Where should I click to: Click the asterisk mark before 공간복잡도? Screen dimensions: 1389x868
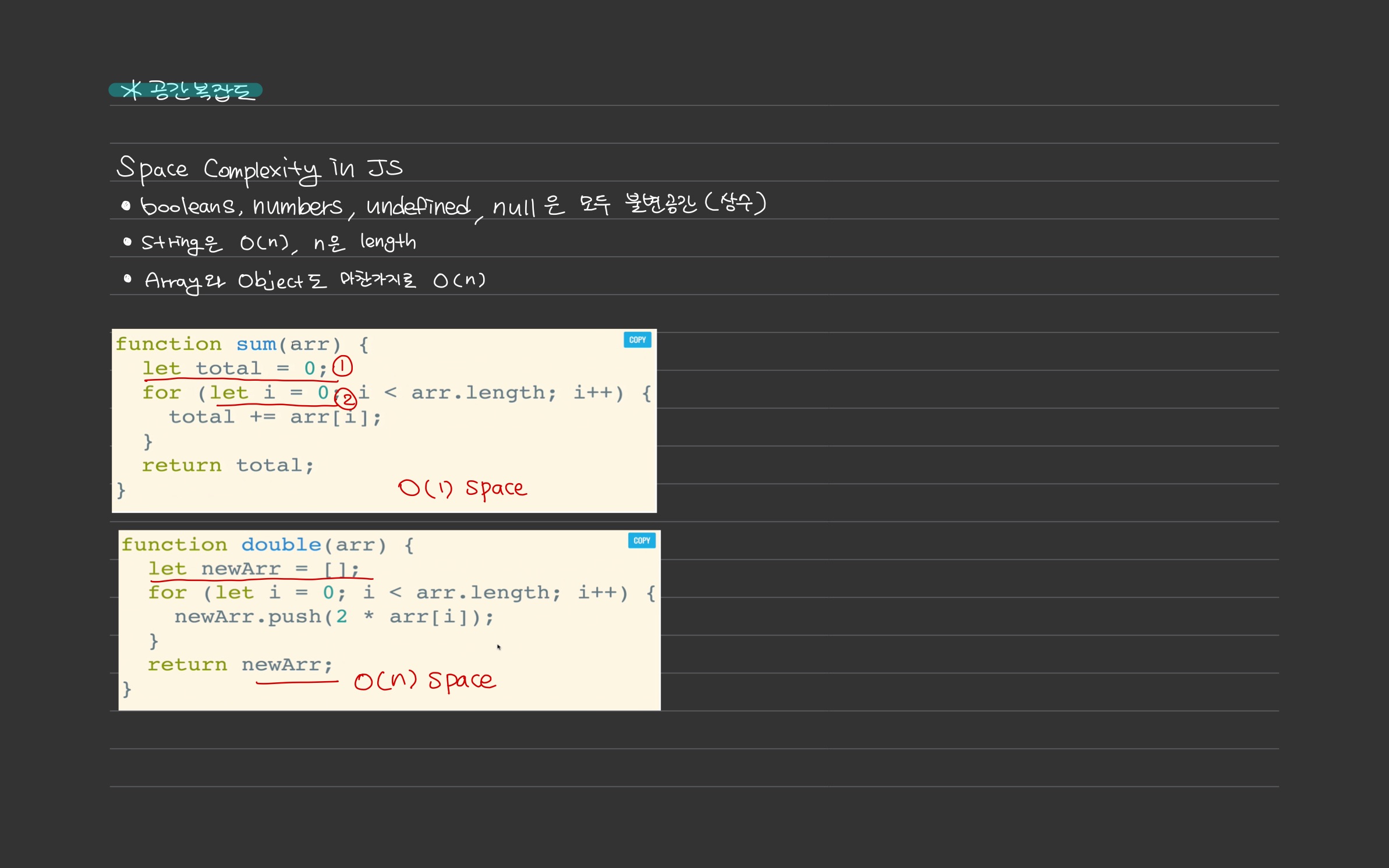pyautogui.click(x=132, y=90)
